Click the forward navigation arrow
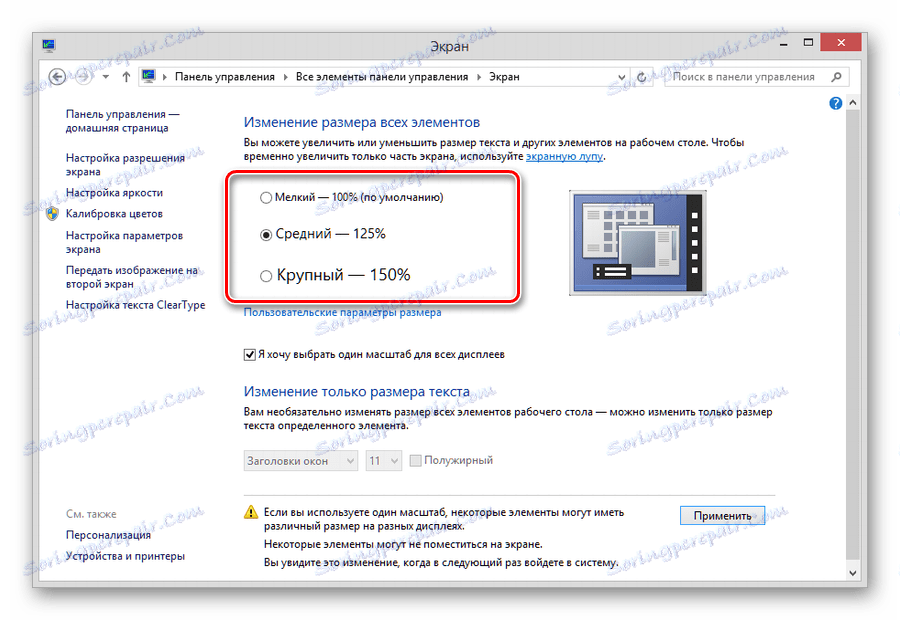Screen dimensions: 900x620 [82, 76]
